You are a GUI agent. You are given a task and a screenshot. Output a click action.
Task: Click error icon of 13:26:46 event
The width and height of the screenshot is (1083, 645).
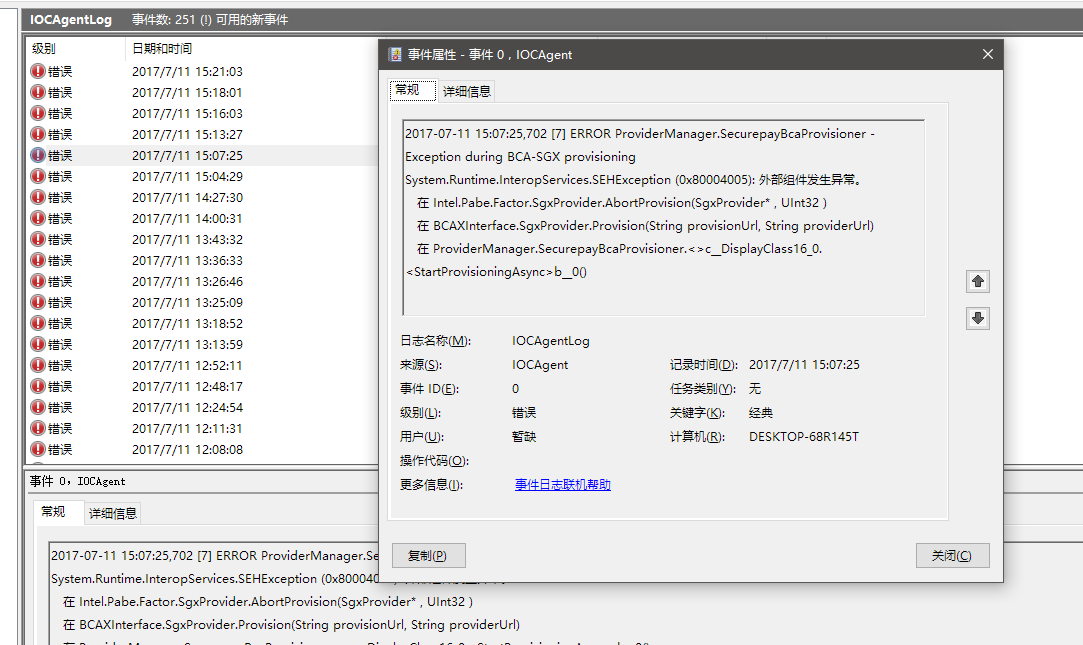point(38,281)
